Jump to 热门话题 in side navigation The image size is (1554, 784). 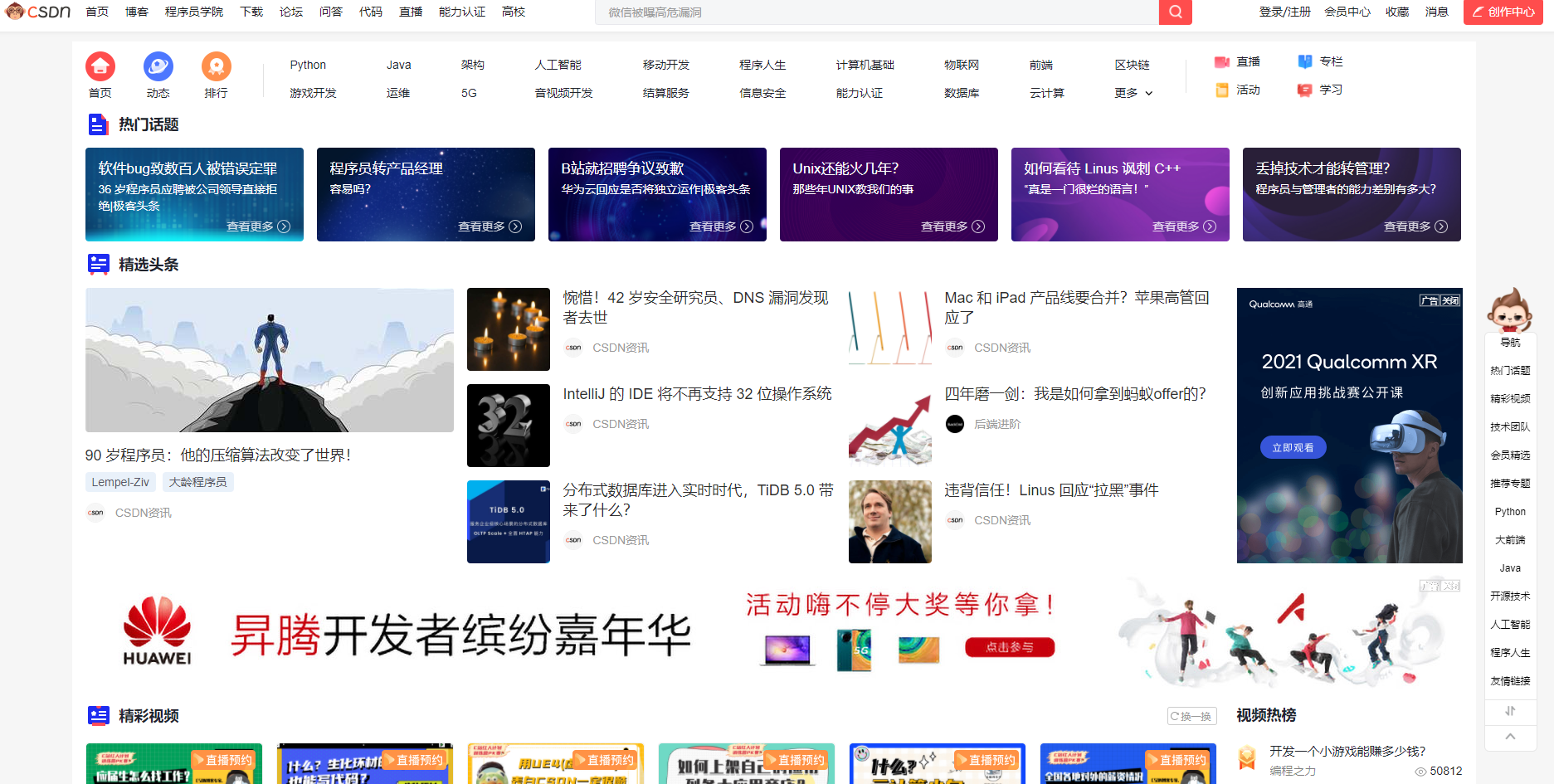[1510, 371]
